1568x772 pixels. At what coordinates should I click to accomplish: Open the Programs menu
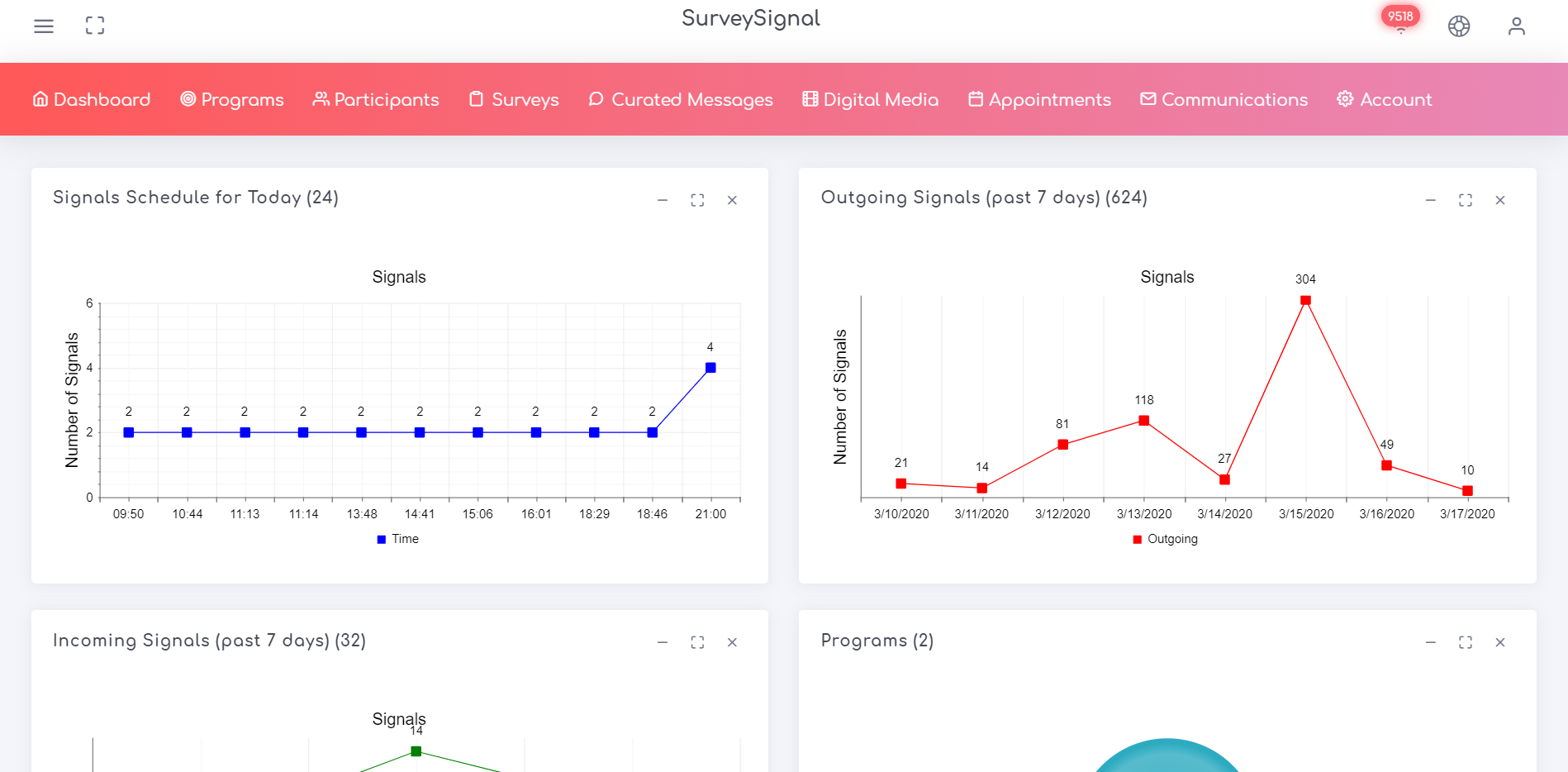(232, 99)
